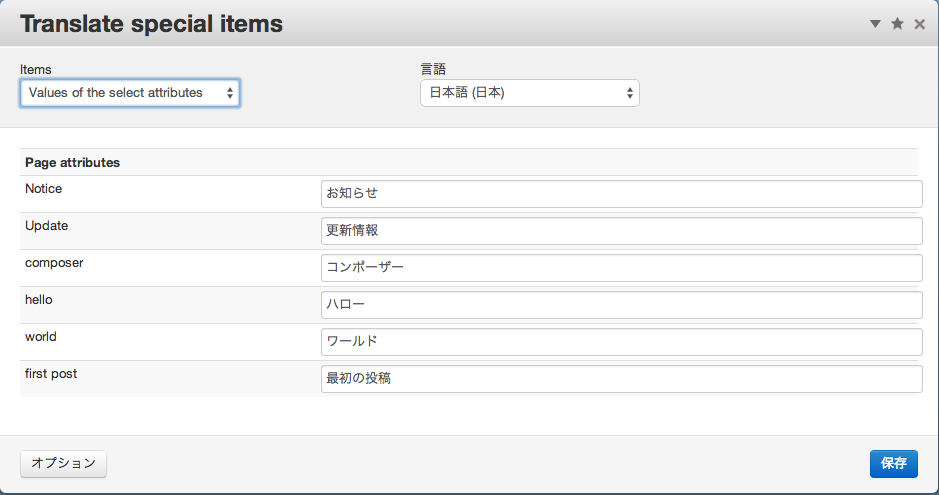
Task: Click the Page attributes section header
Action: [72, 162]
